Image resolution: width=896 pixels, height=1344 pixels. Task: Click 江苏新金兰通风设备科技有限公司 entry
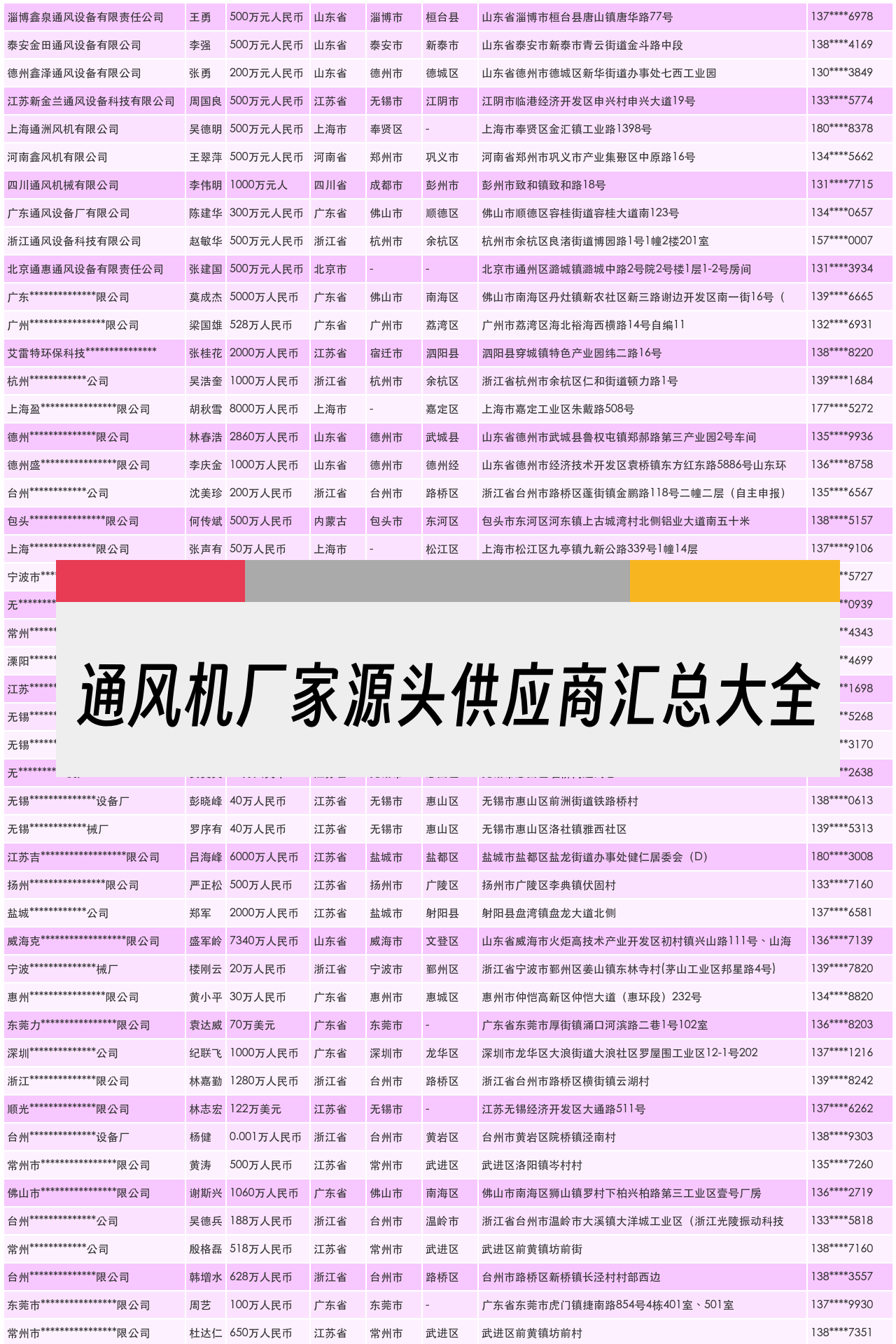tap(91, 101)
